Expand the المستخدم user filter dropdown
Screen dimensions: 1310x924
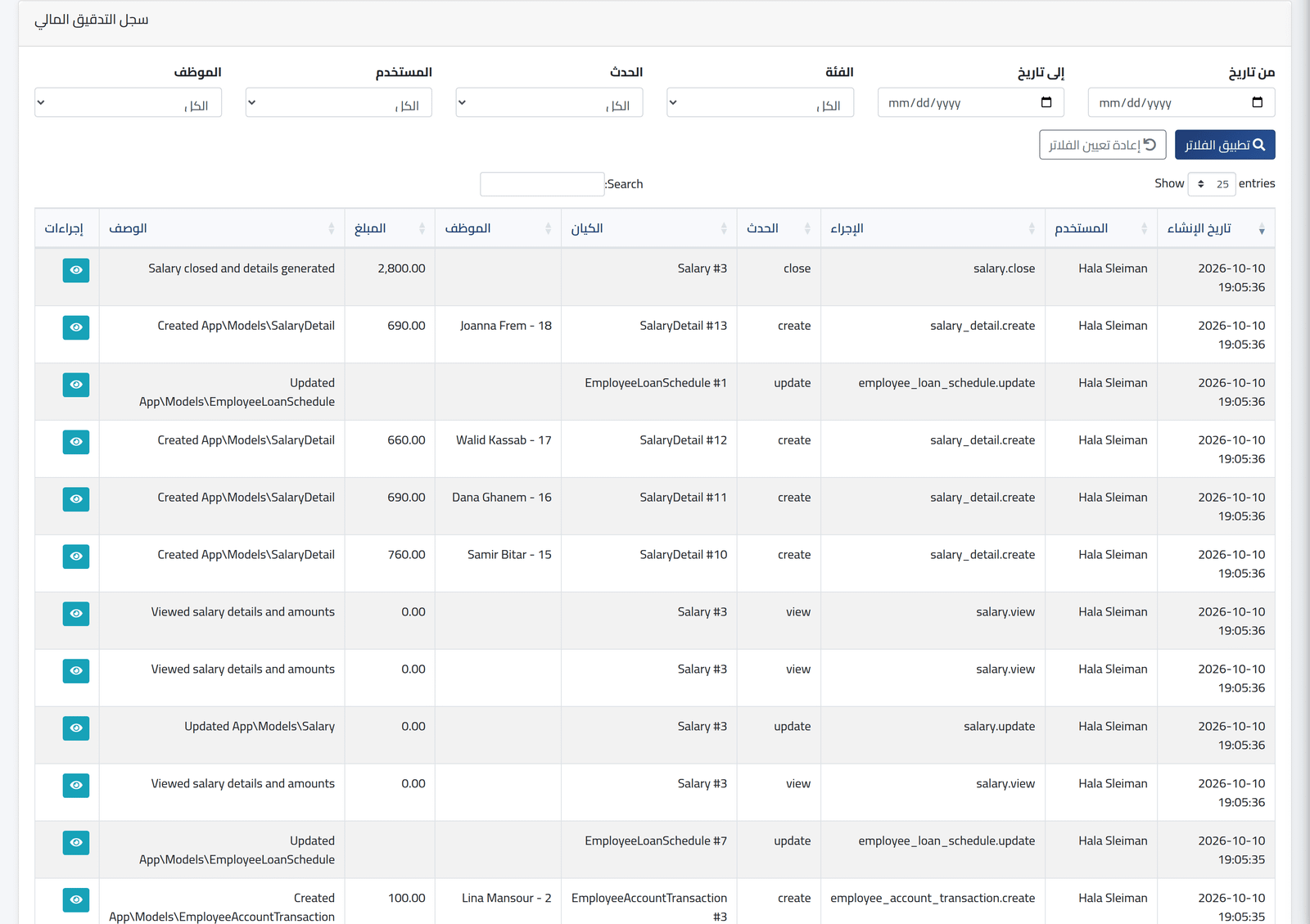(339, 102)
